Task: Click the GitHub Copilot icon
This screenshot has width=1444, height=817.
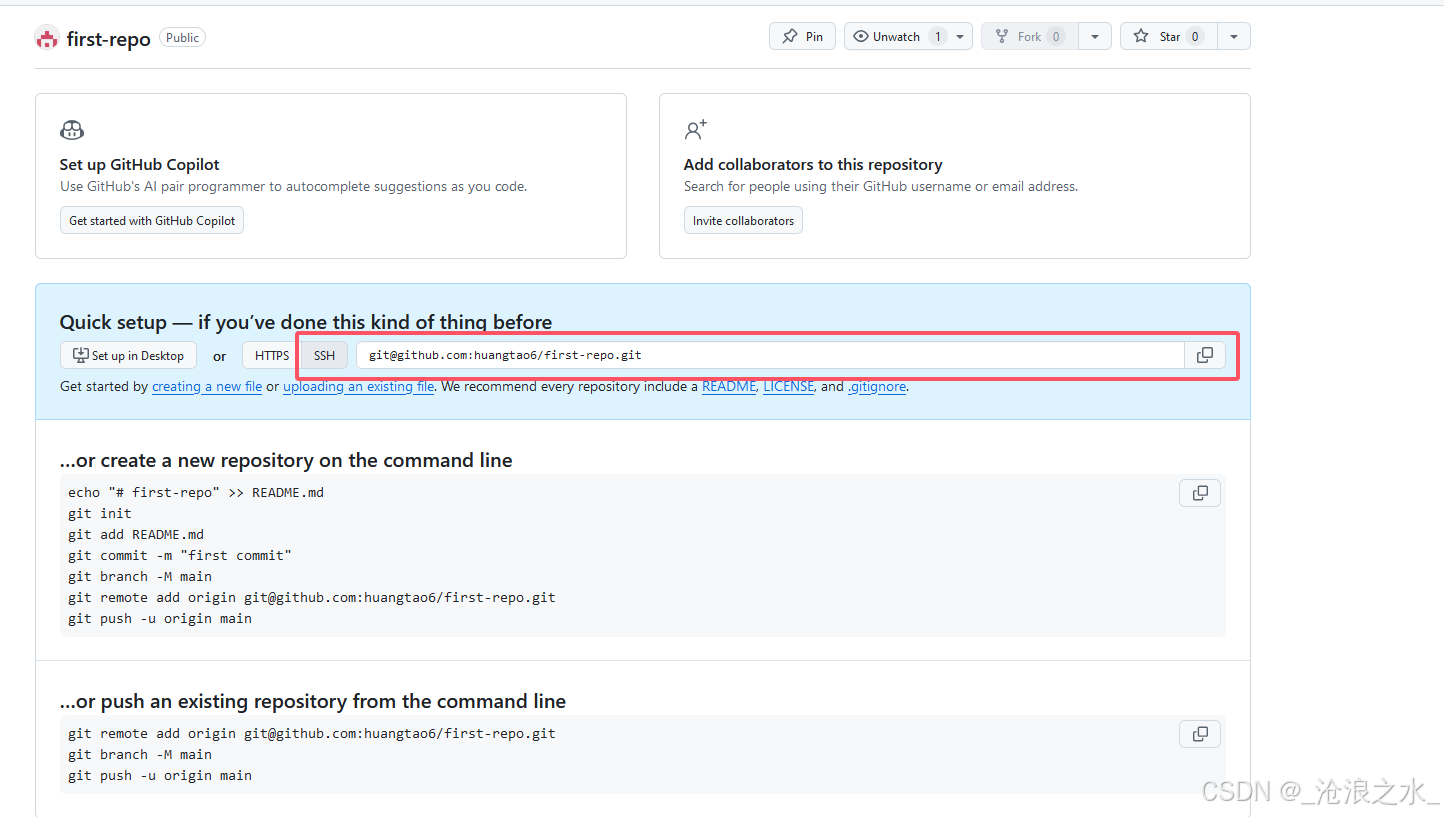Action: [x=72, y=130]
